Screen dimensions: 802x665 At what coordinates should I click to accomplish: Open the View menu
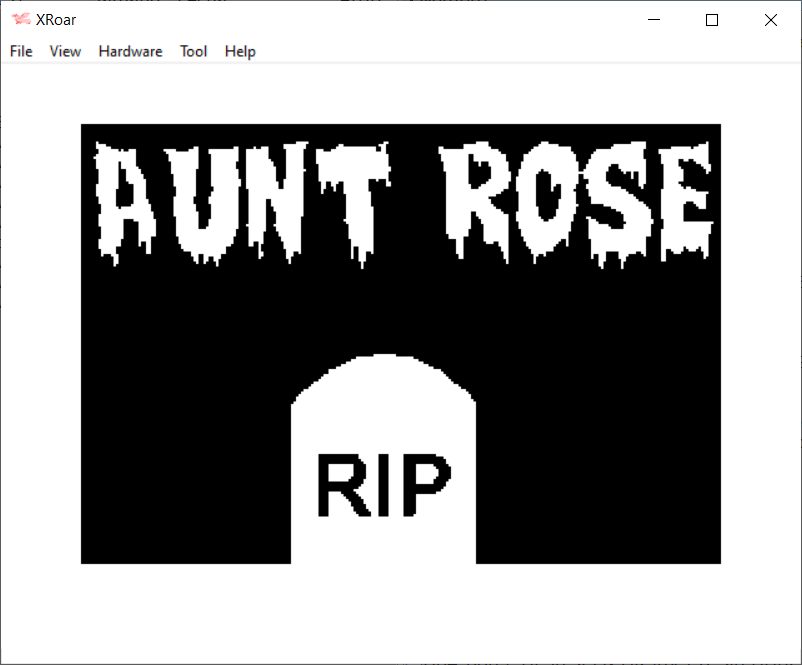point(65,51)
